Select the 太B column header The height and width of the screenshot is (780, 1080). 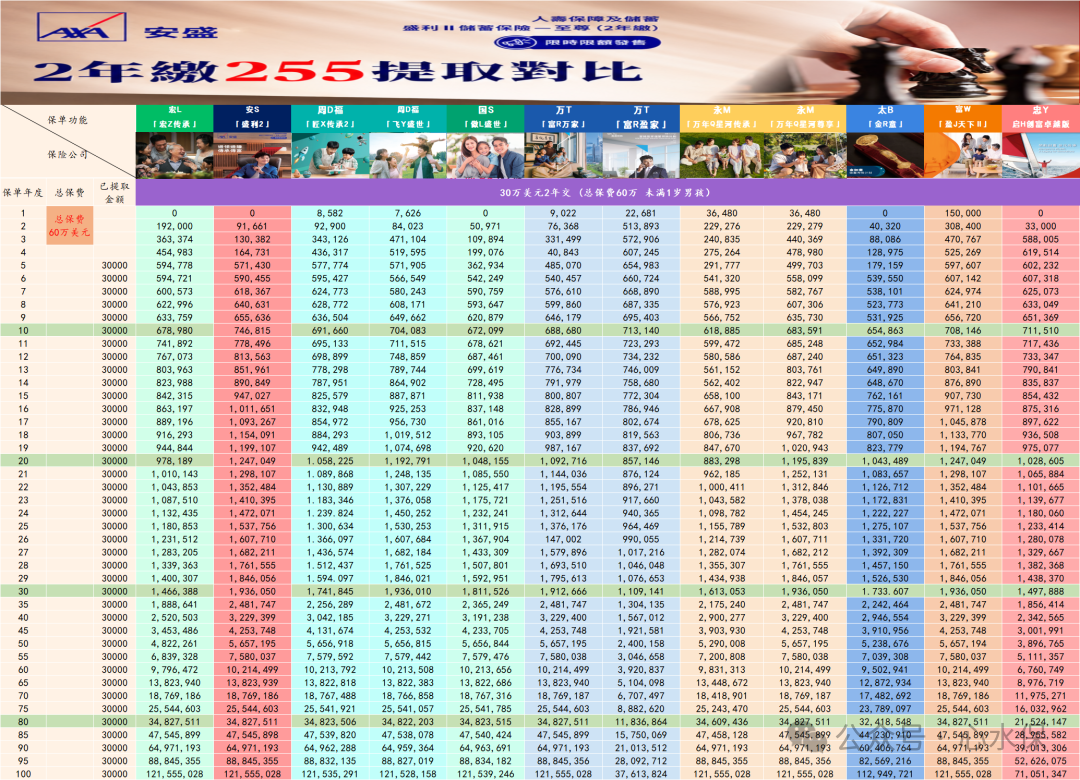tap(885, 110)
